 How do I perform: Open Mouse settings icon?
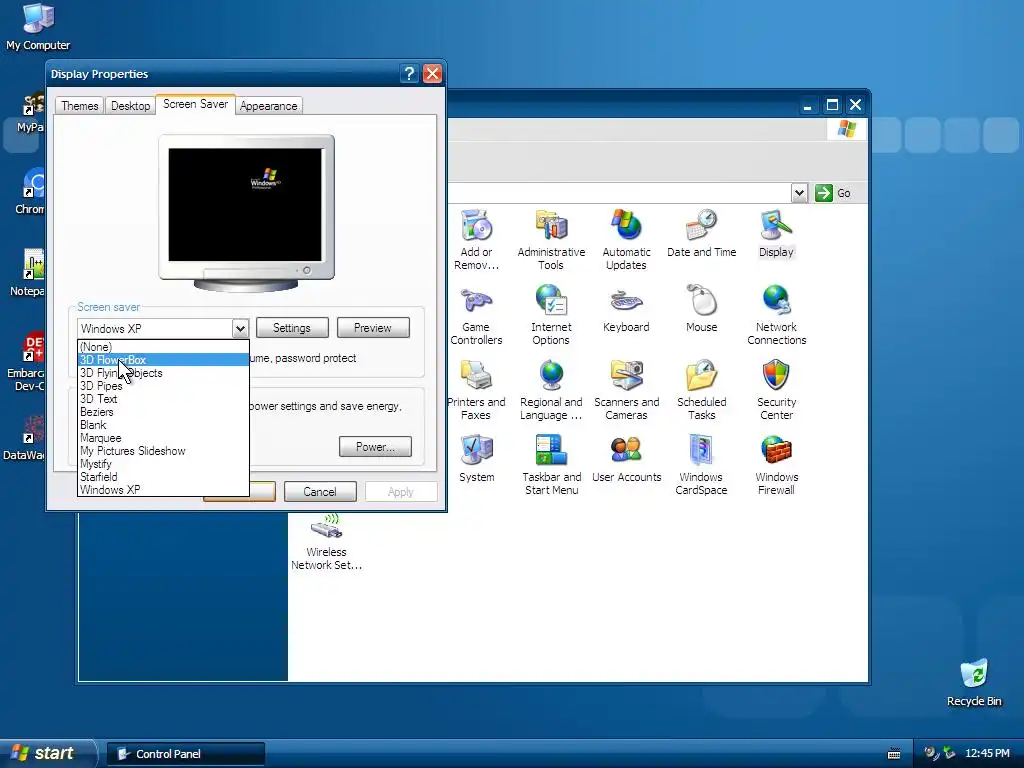coord(701,308)
